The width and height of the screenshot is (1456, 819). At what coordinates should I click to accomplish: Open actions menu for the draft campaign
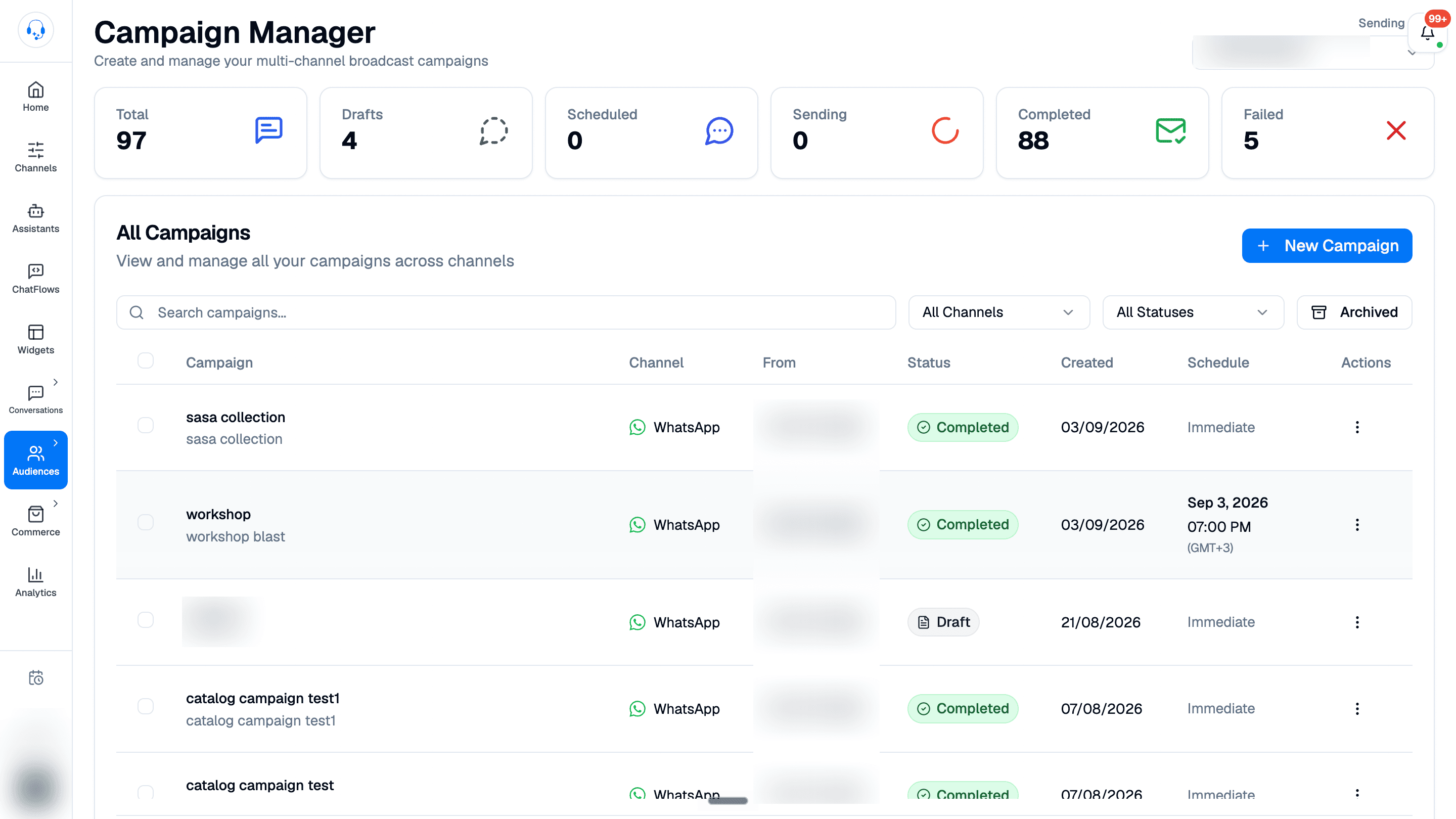point(1357,622)
